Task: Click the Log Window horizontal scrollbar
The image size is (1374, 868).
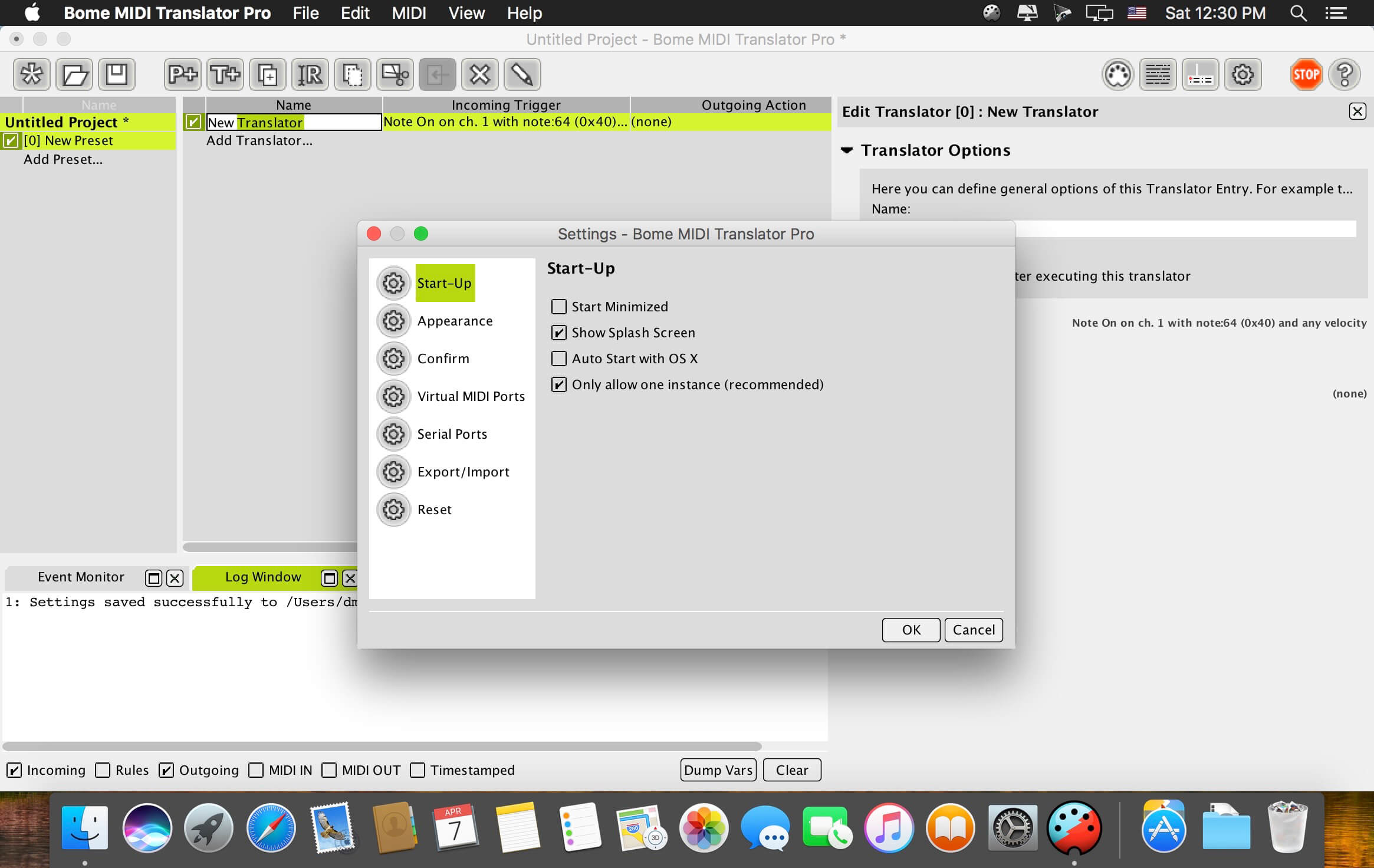Action: [x=382, y=747]
